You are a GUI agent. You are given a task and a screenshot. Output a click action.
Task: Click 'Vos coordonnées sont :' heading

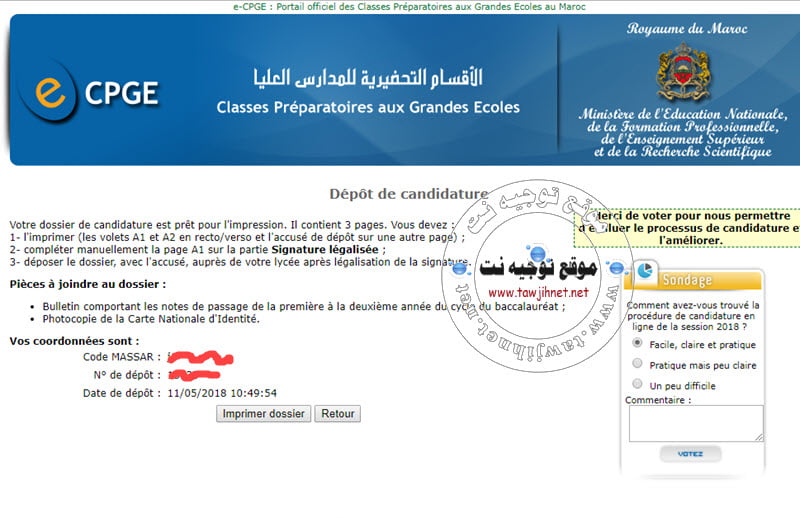(x=74, y=341)
